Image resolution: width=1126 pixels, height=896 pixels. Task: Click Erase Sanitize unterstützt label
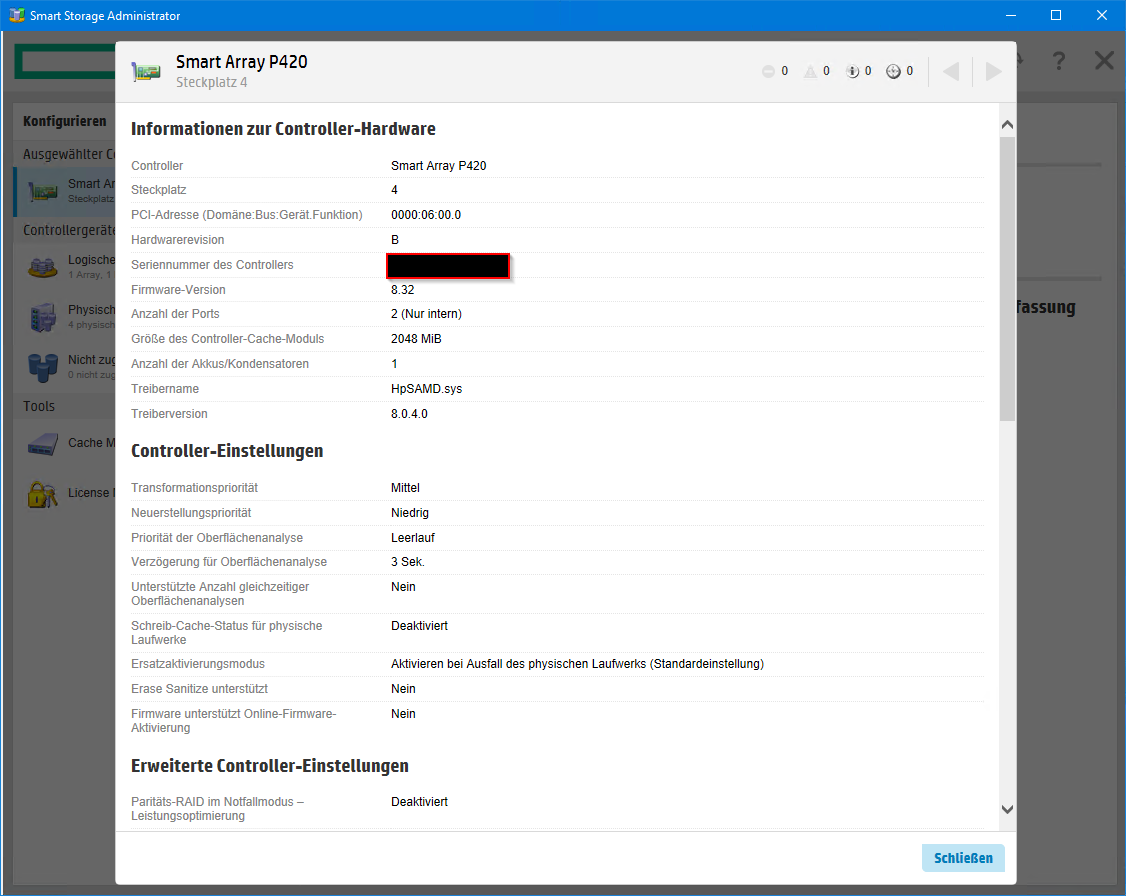[x=199, y=689]
